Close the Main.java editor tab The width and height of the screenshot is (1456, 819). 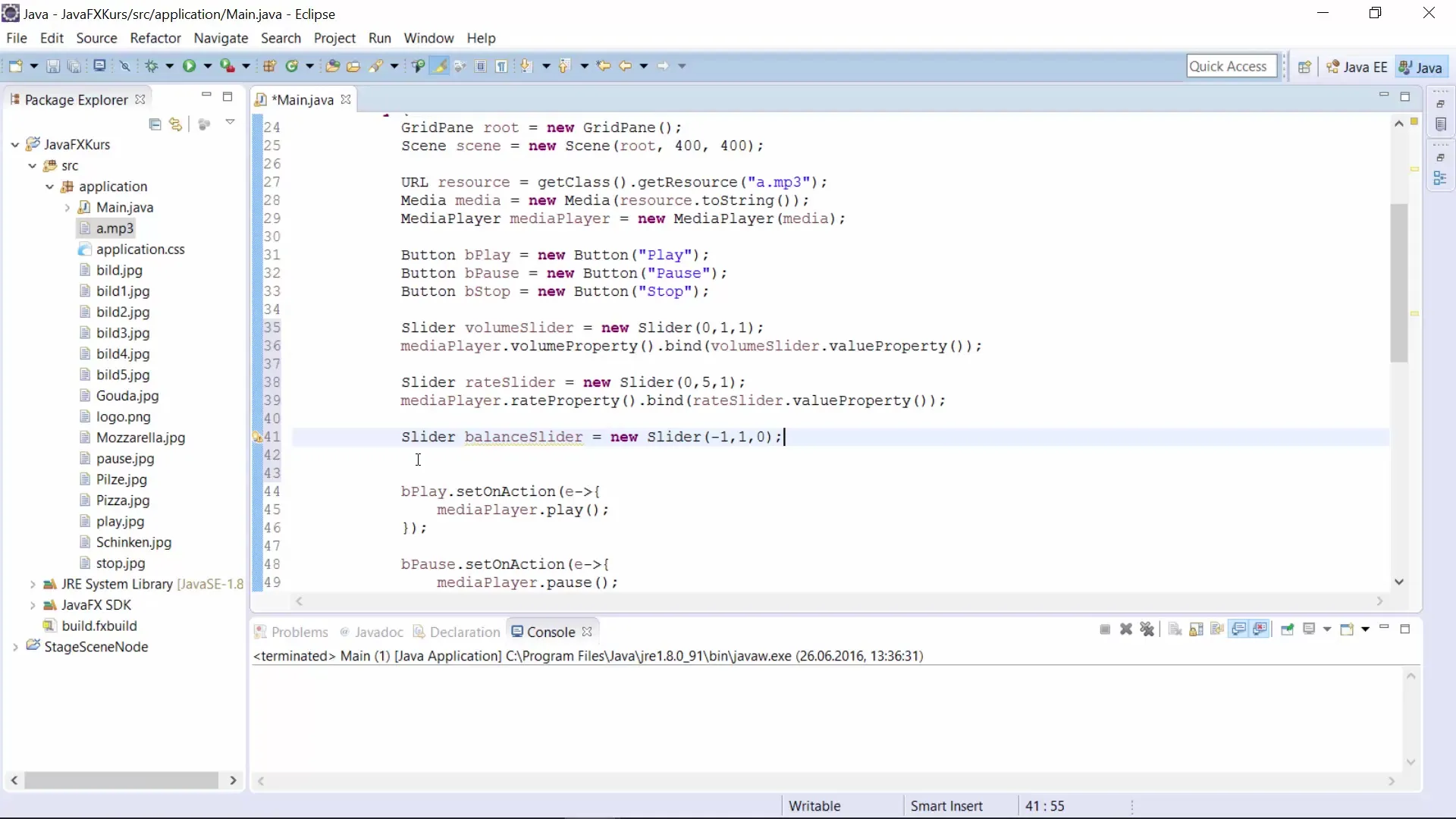pyautogui.click(x=346, y=99)
